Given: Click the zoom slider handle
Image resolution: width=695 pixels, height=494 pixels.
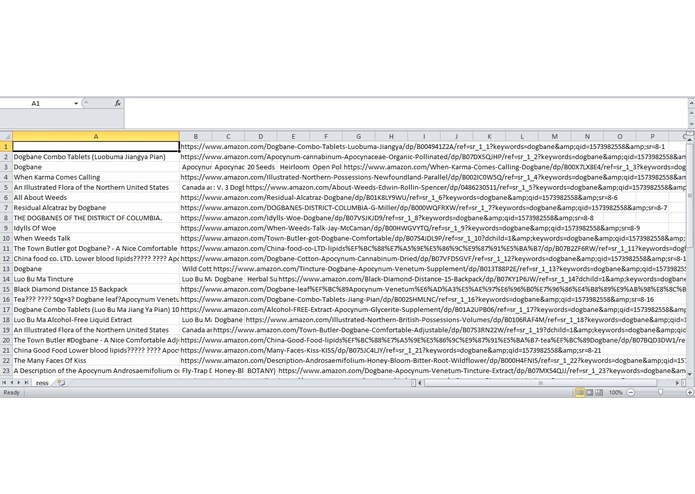Looking at the screenshot, I should [x=660, y=393].
